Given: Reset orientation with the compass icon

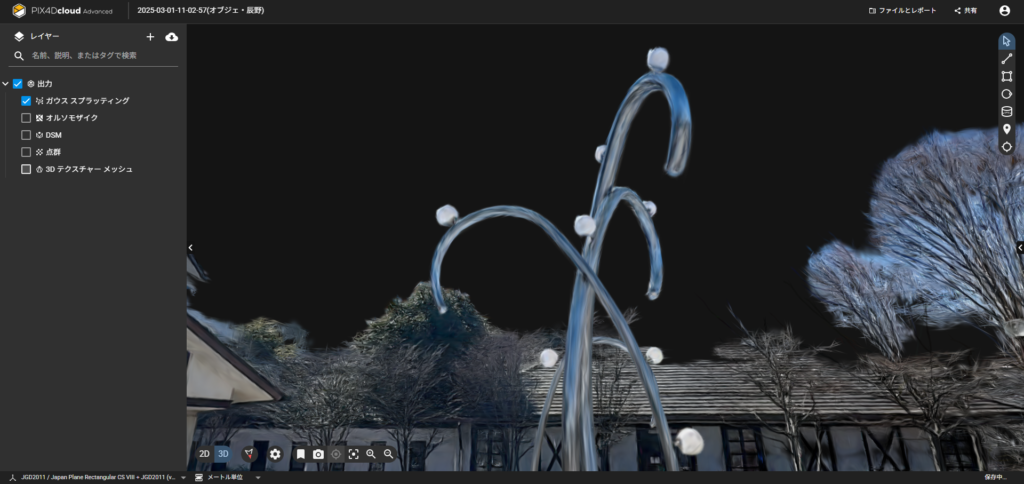Looking at the screenshot, I should click(249, 454).
